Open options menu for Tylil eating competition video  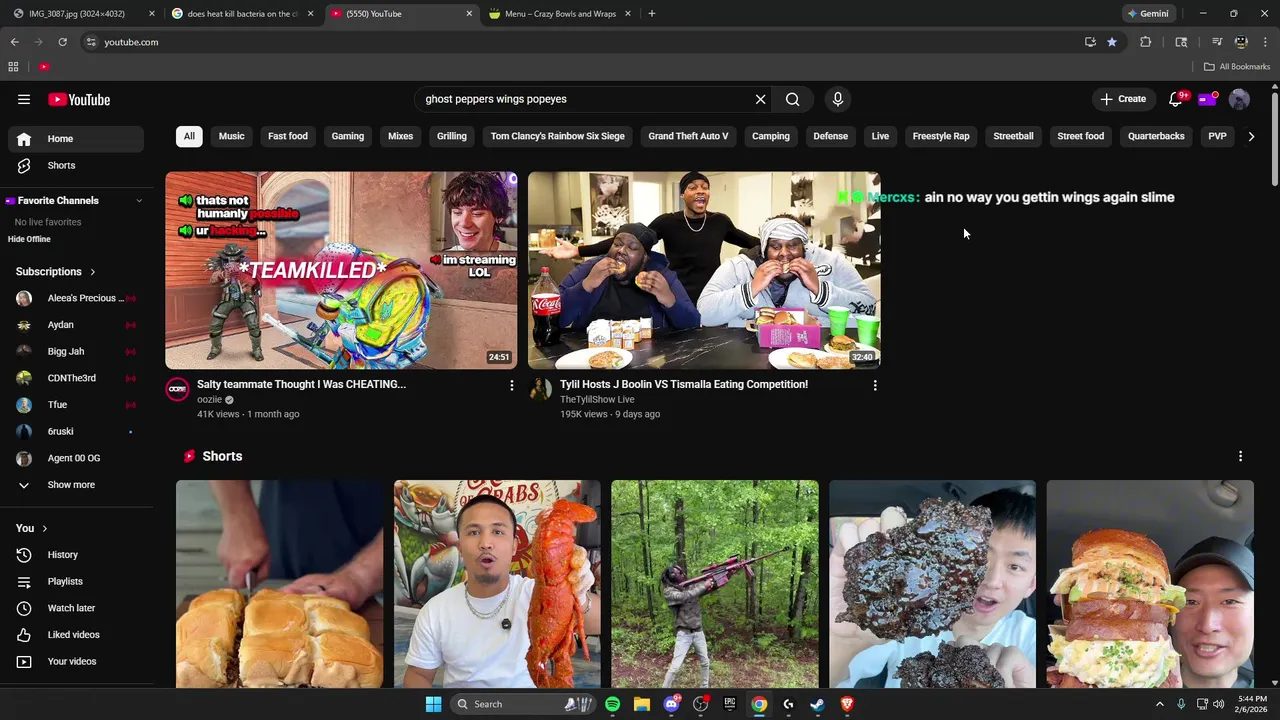(x=875, y=385)
